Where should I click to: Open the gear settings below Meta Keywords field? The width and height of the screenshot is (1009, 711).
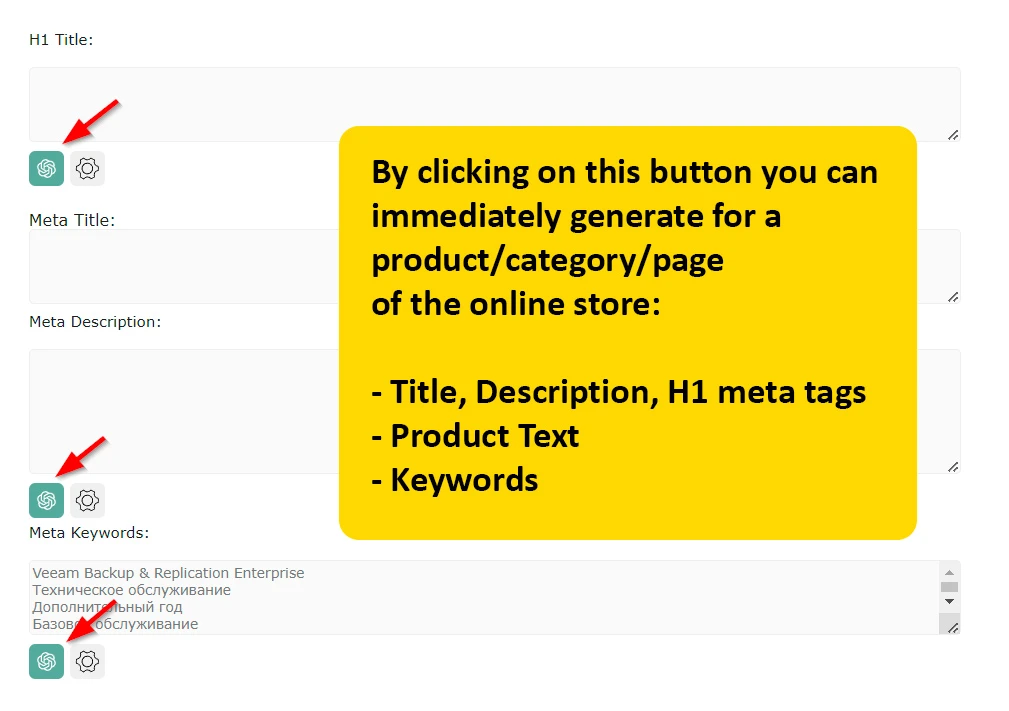pos(88,661)
